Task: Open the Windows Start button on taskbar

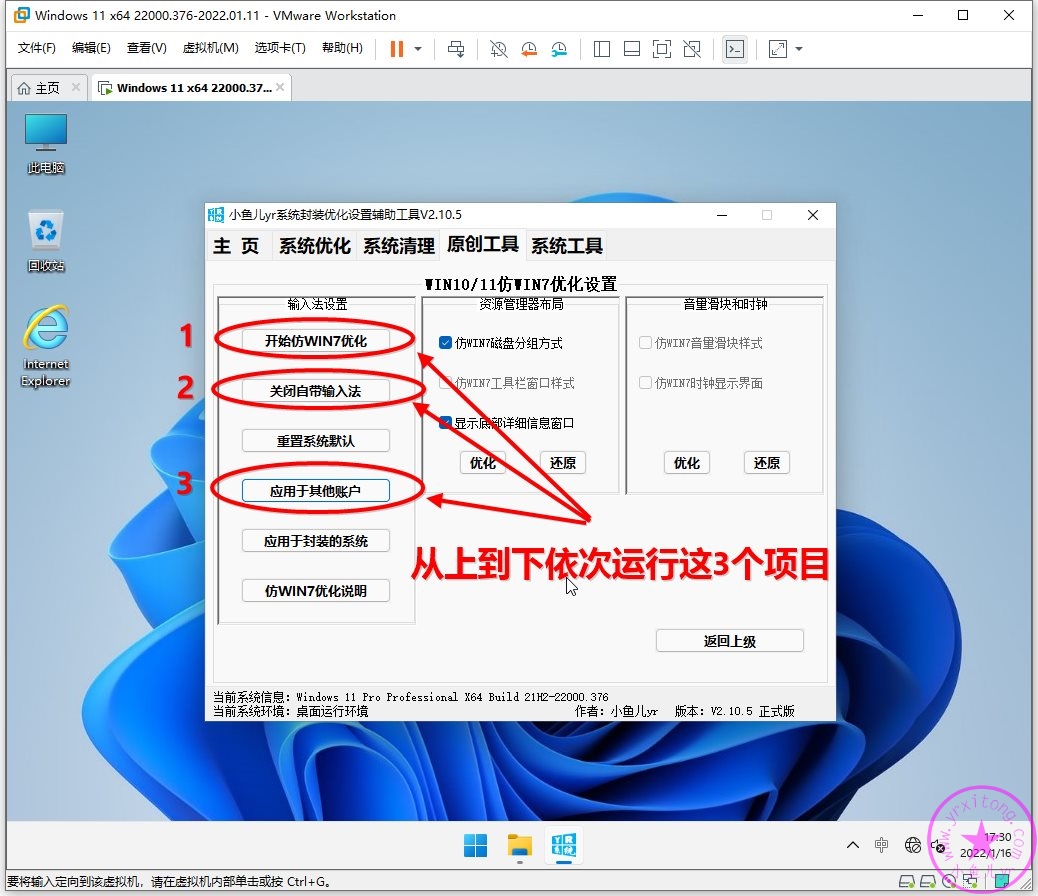Action: coord(475,846)
